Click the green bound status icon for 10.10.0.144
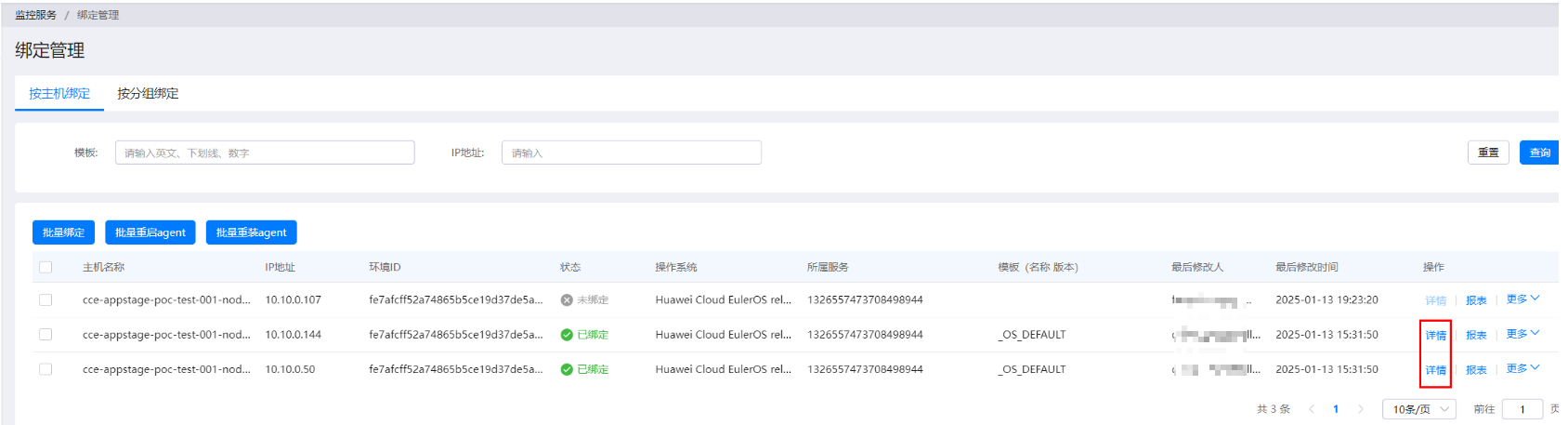Screen dimensions: 1568x425 tap(567, 335)
